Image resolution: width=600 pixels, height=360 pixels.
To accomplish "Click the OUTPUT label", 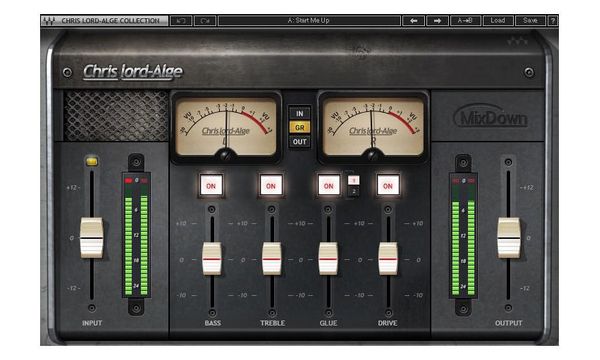I will click(509, 323).
